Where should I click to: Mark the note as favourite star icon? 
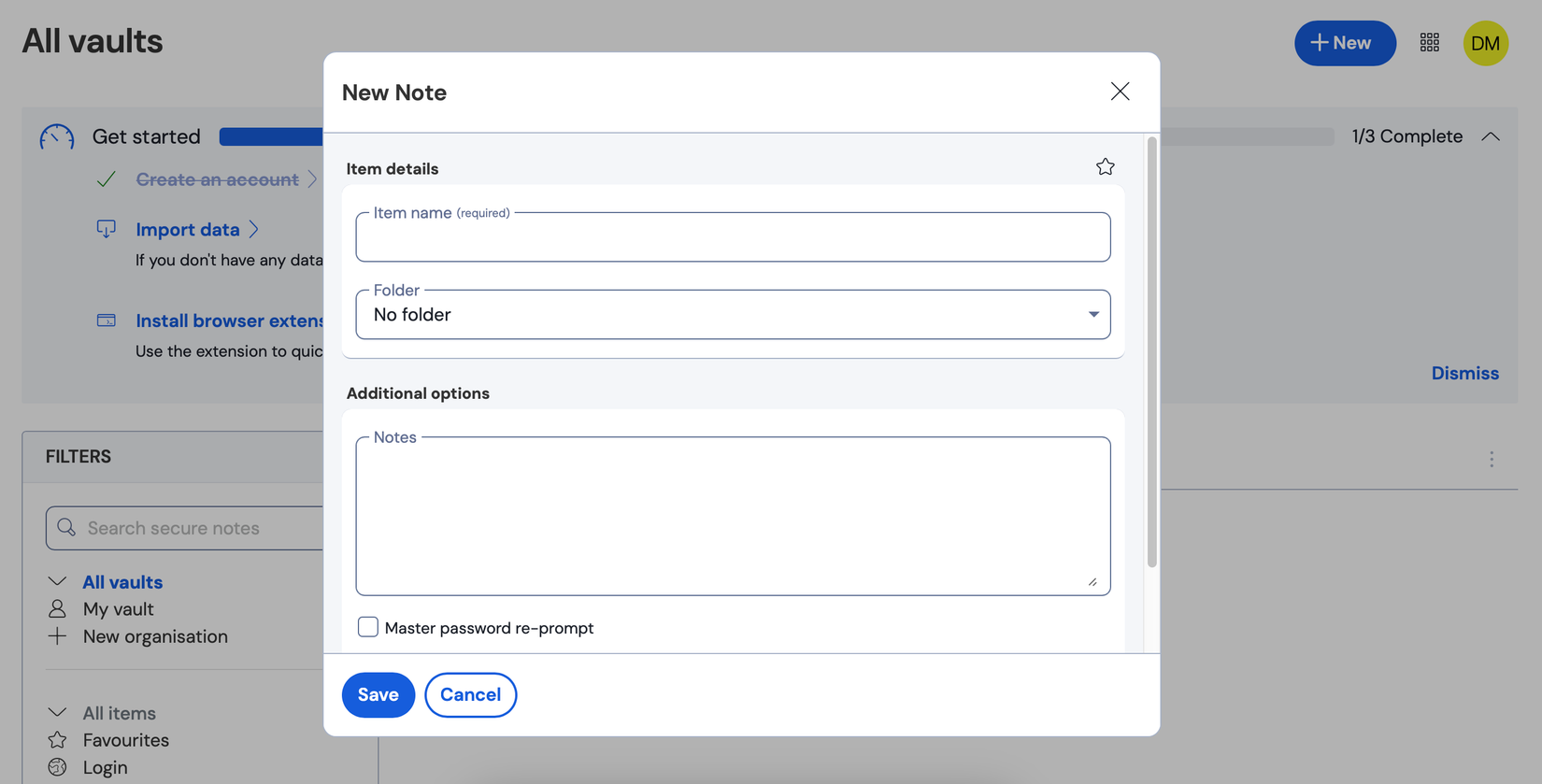pyautogui.click(x=1106, y=167)
